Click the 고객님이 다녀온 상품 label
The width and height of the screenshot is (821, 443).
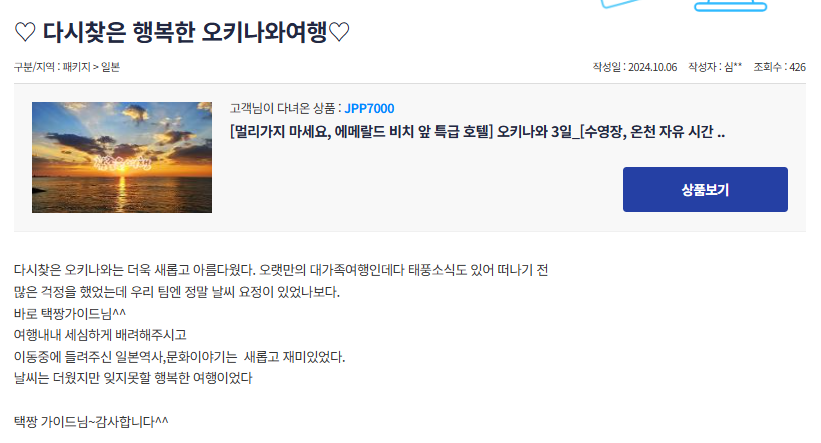(x=282, y=108)
